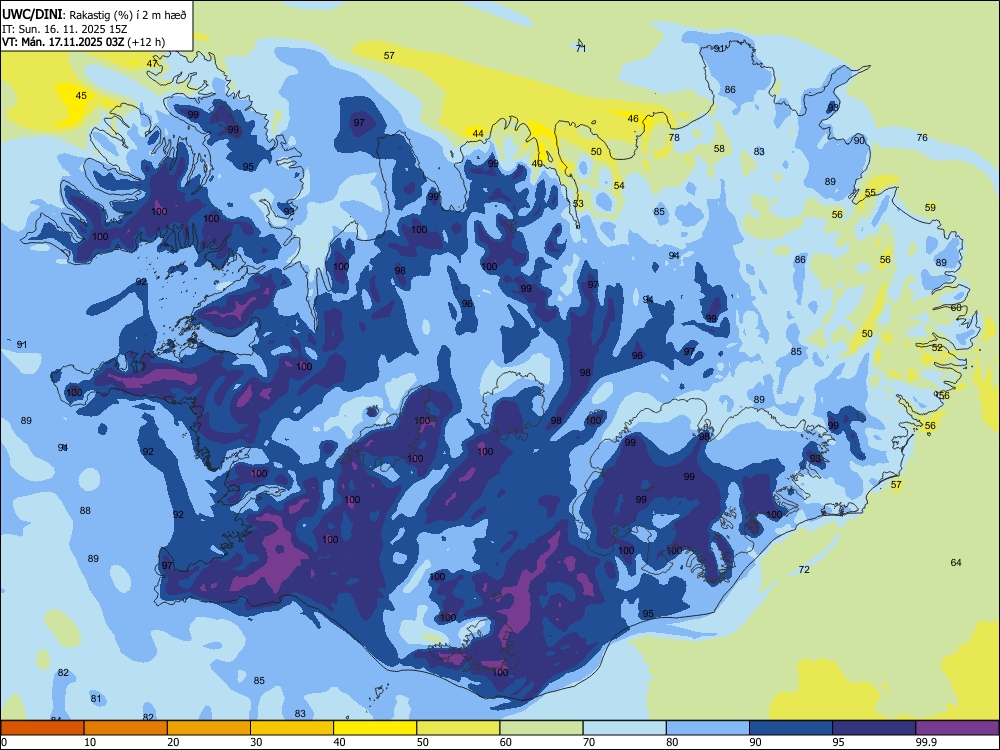The height and width of the screenshot is (750, 1000).
Task: Click the humidity value '55' on the map
Action: (871, 193)
